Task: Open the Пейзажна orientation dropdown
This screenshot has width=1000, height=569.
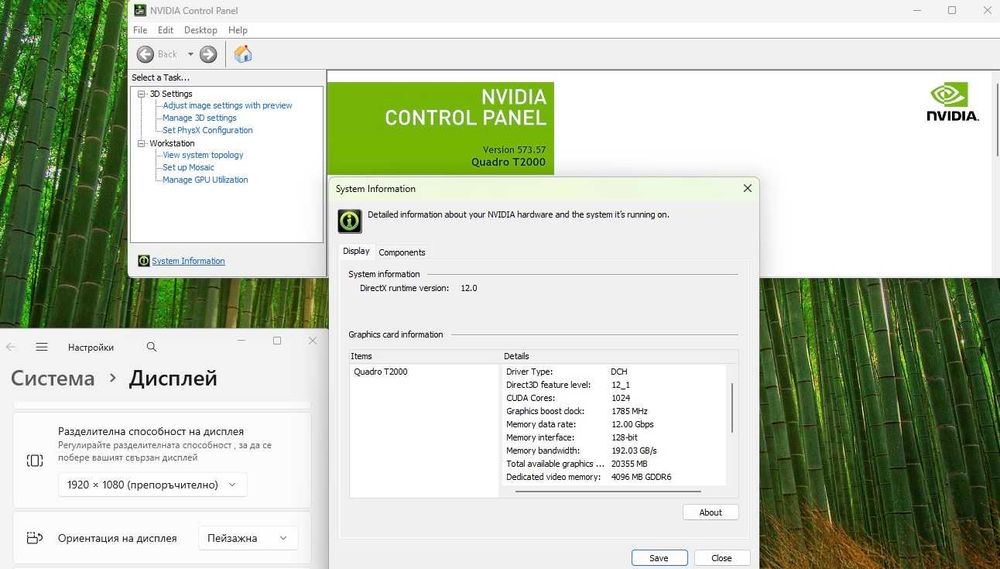Action: [247, 538]
